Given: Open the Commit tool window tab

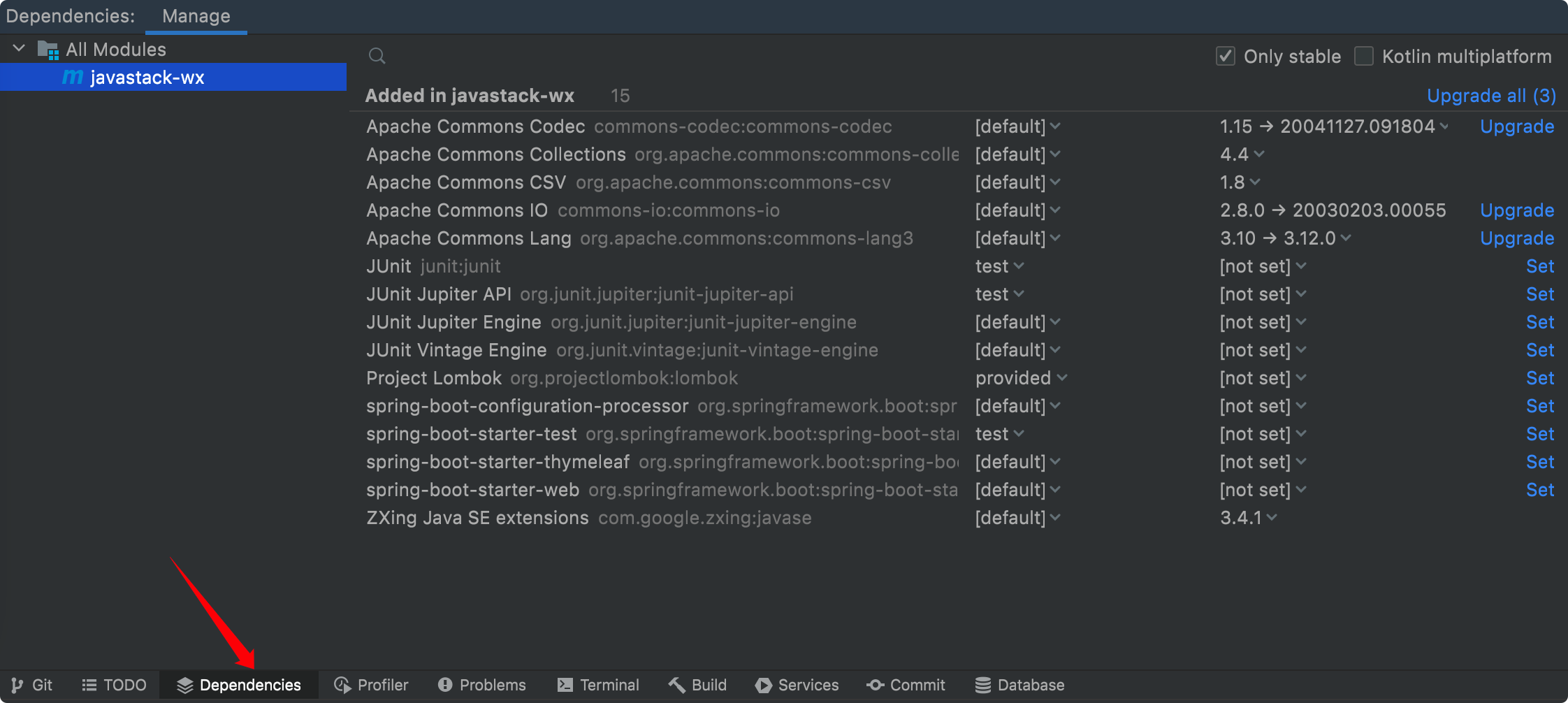Looking at the screenshot, I should click(x=906, y=686).
